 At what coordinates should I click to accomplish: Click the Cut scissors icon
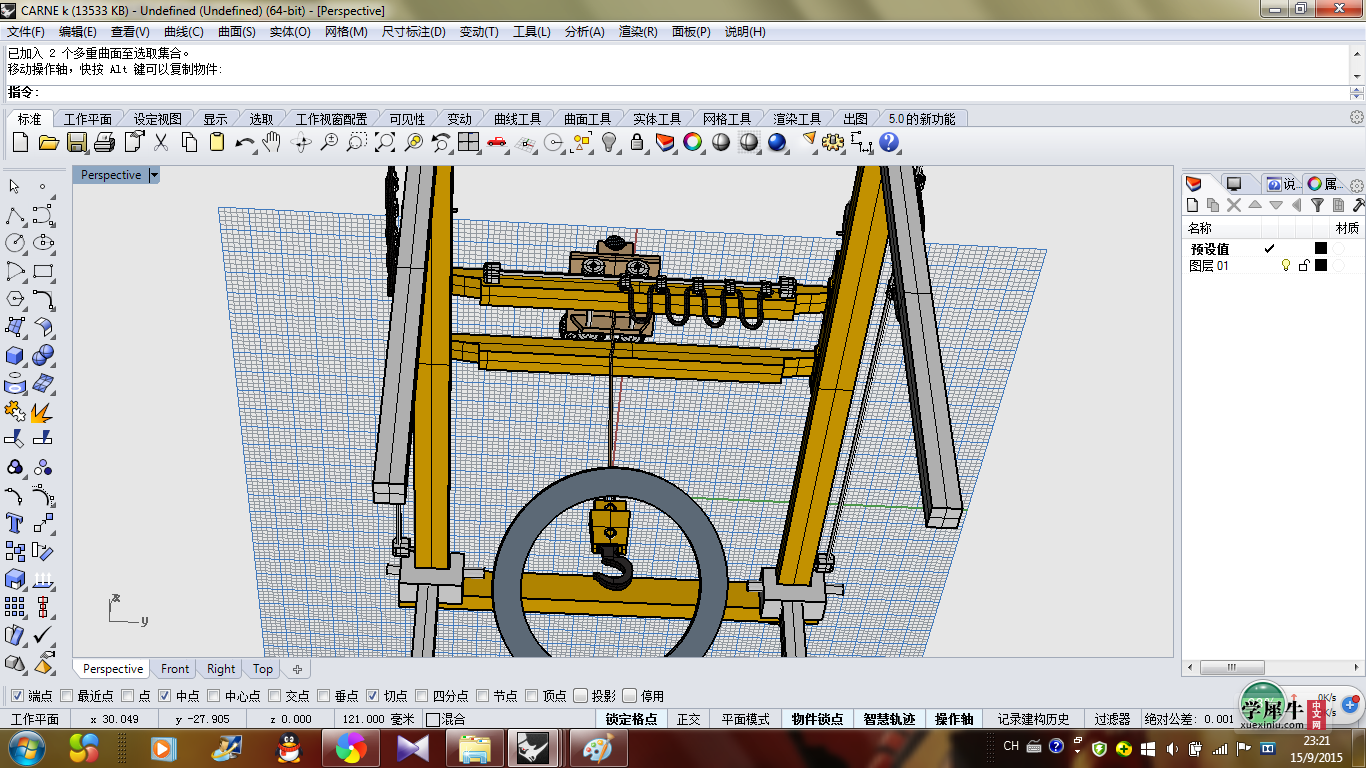tap(161, 143)
